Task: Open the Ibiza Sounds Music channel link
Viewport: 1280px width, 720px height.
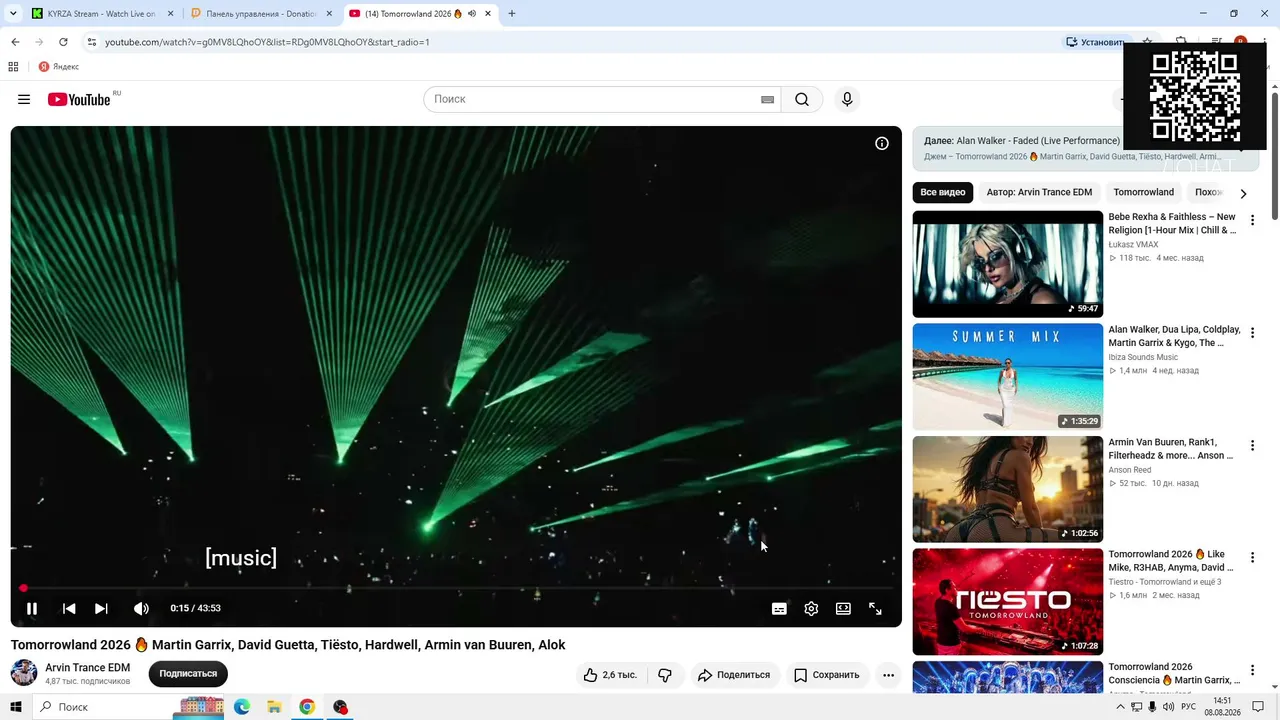Action: coord(1143,357)
